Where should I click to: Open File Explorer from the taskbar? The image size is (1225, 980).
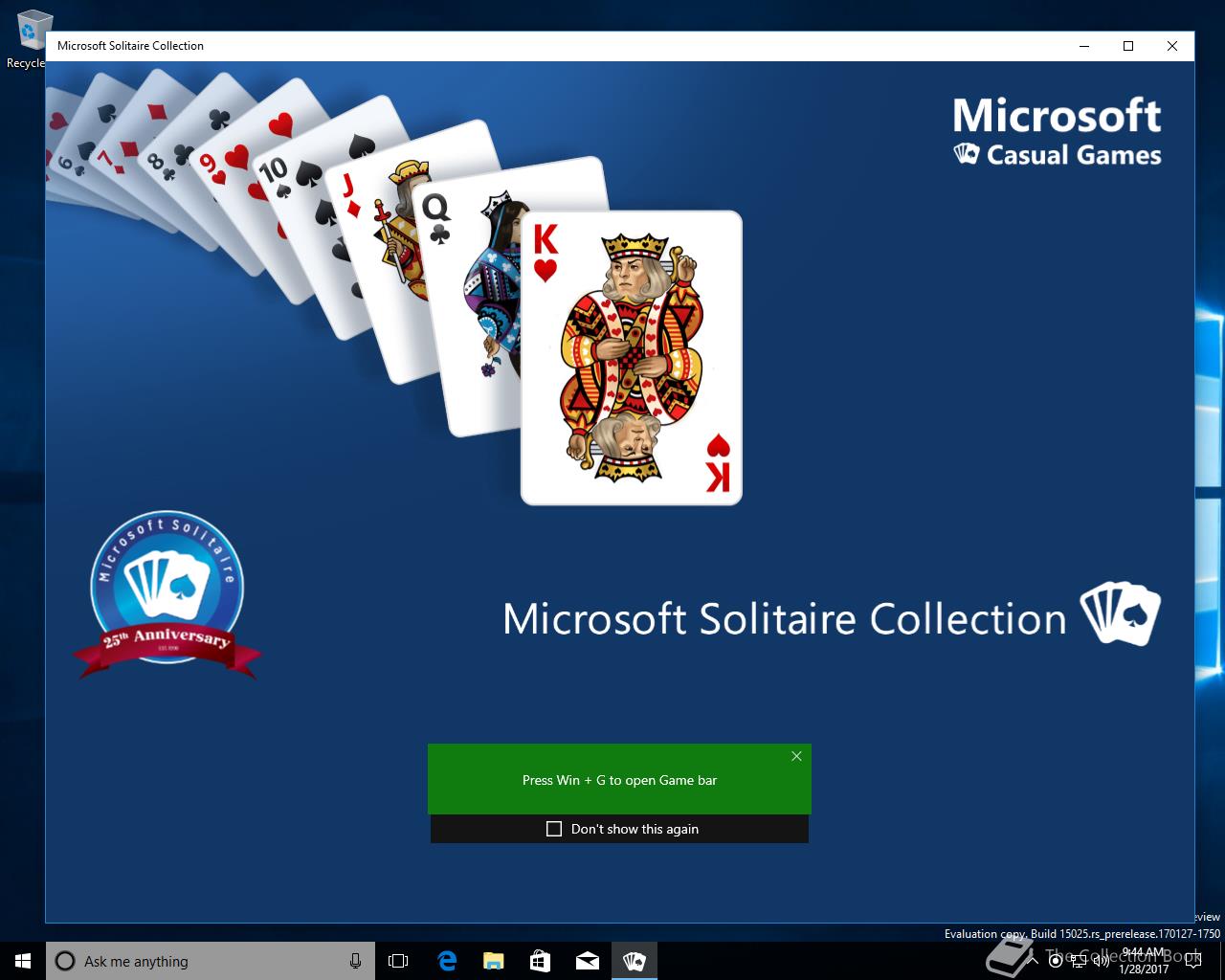tap(493, 961)
